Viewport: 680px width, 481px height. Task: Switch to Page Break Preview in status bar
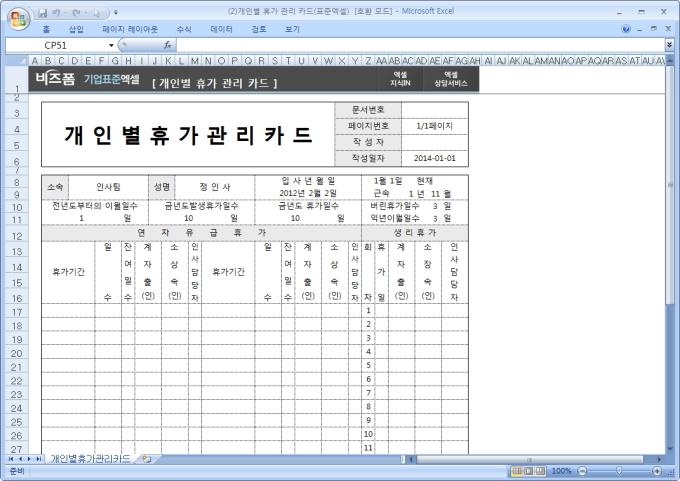(x=541, y=470)
